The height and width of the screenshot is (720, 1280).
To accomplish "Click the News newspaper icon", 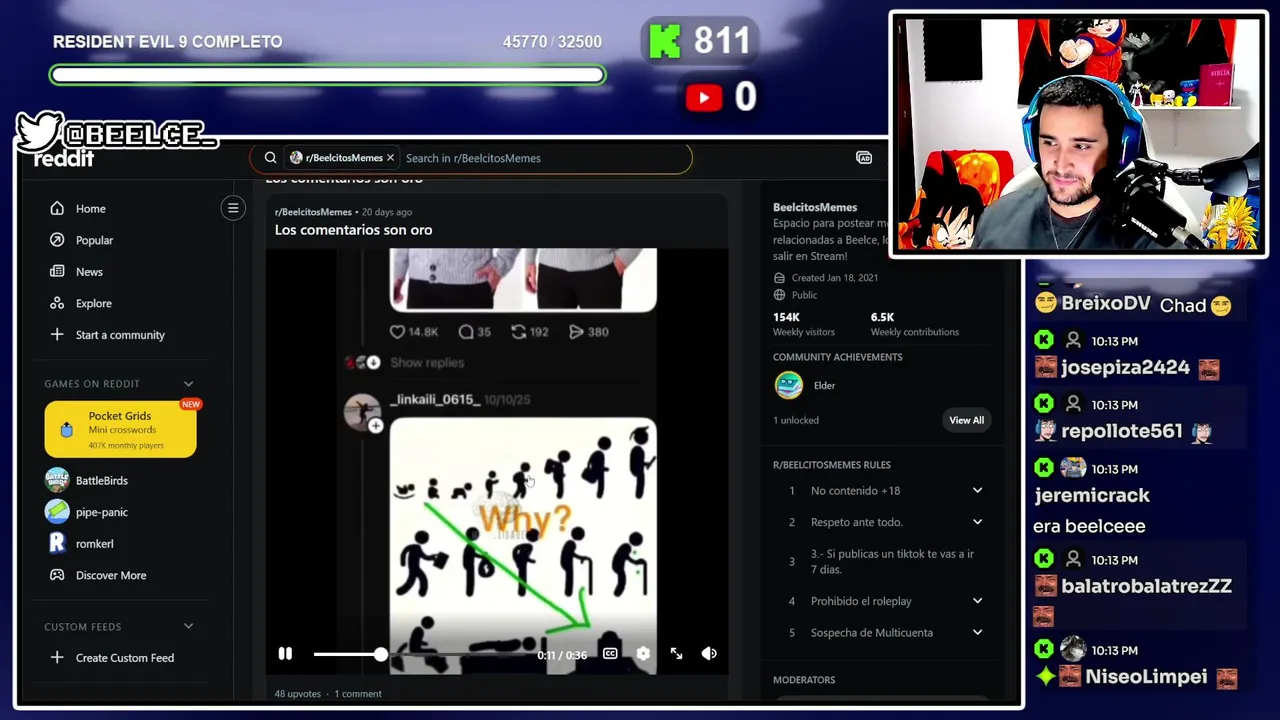I will [x=57, y=272].
